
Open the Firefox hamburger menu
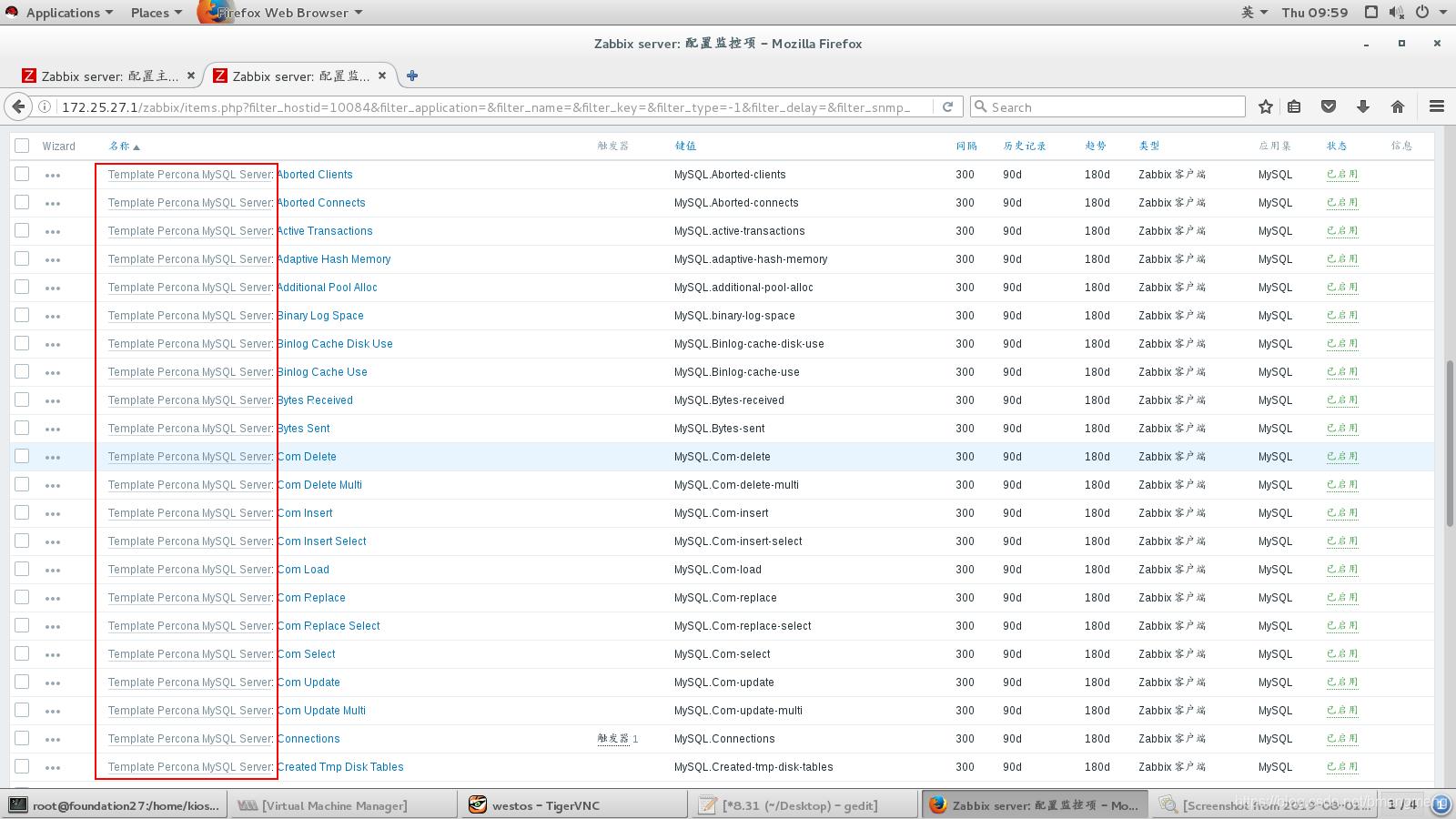coord(1437,106)
